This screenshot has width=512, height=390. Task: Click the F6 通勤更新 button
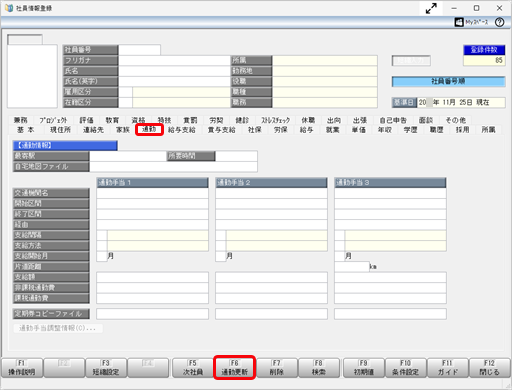point(235,368)
